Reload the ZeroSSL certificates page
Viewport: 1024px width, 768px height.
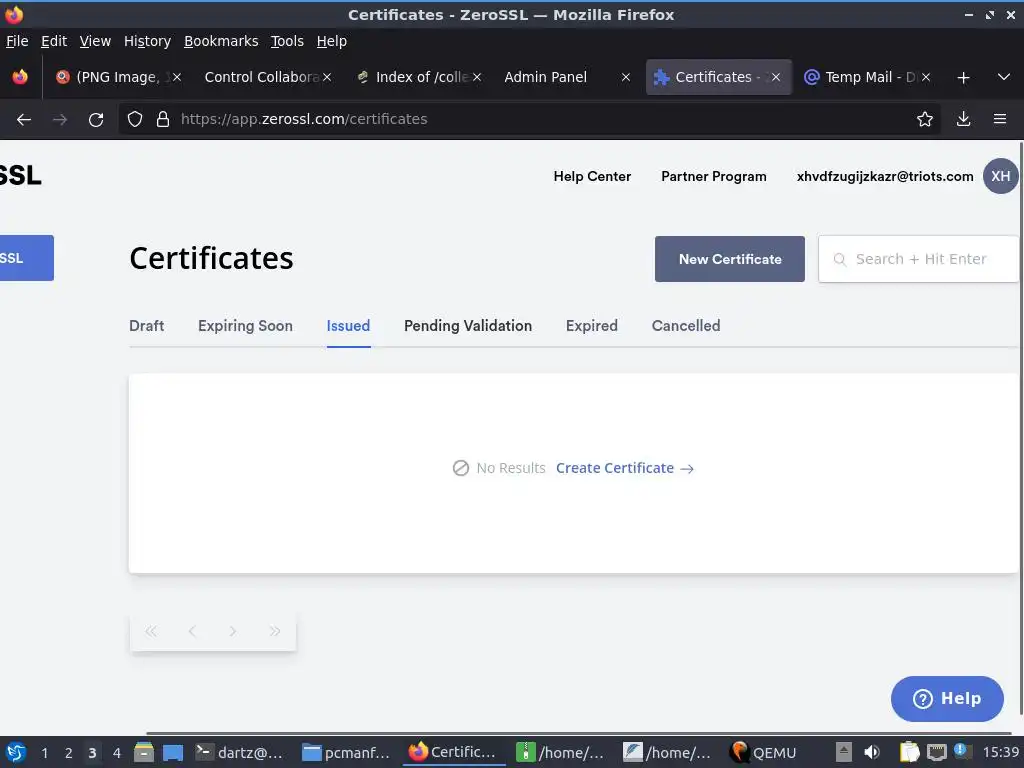tap(96, 120)
